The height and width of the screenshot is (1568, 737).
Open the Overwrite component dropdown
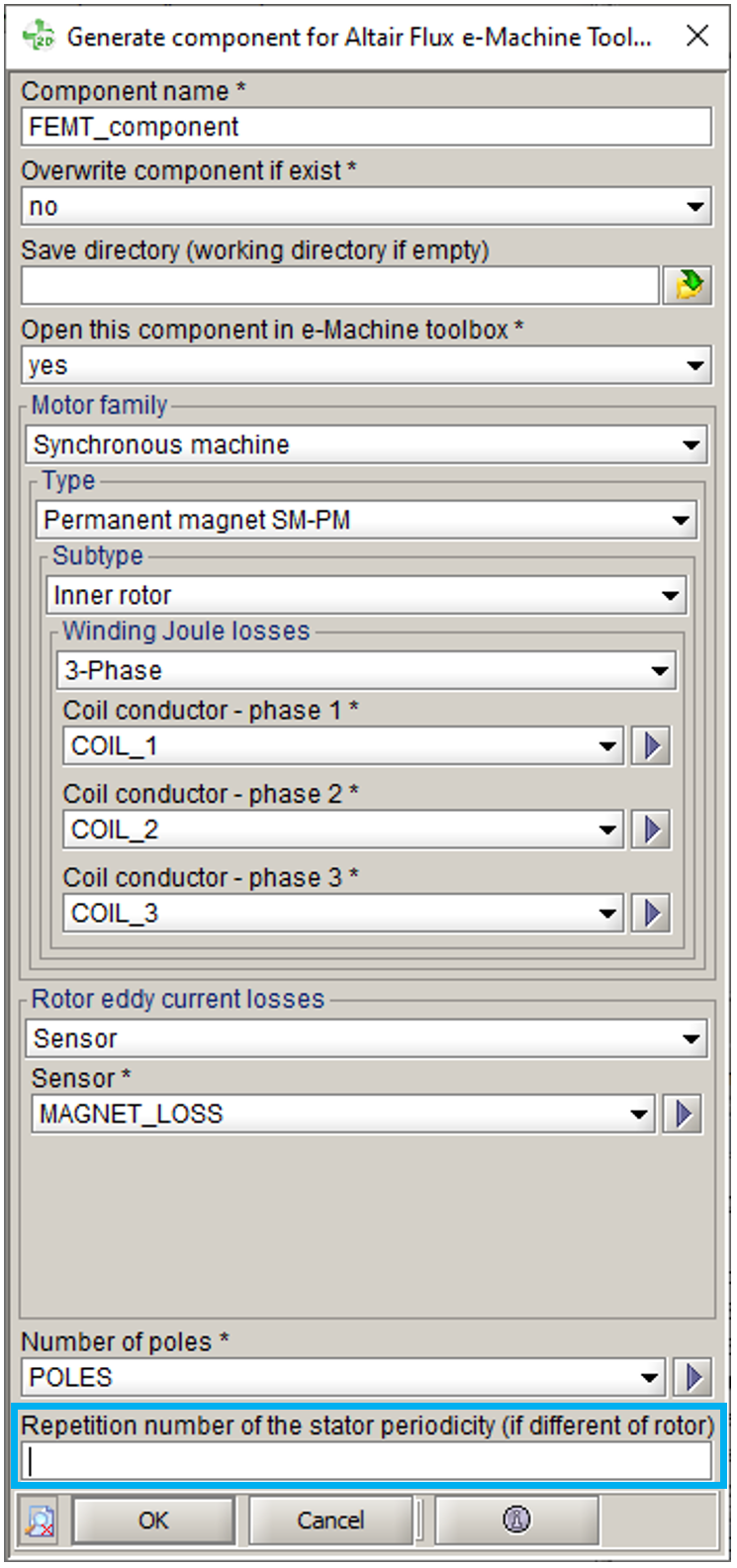[x=366, y=207]
